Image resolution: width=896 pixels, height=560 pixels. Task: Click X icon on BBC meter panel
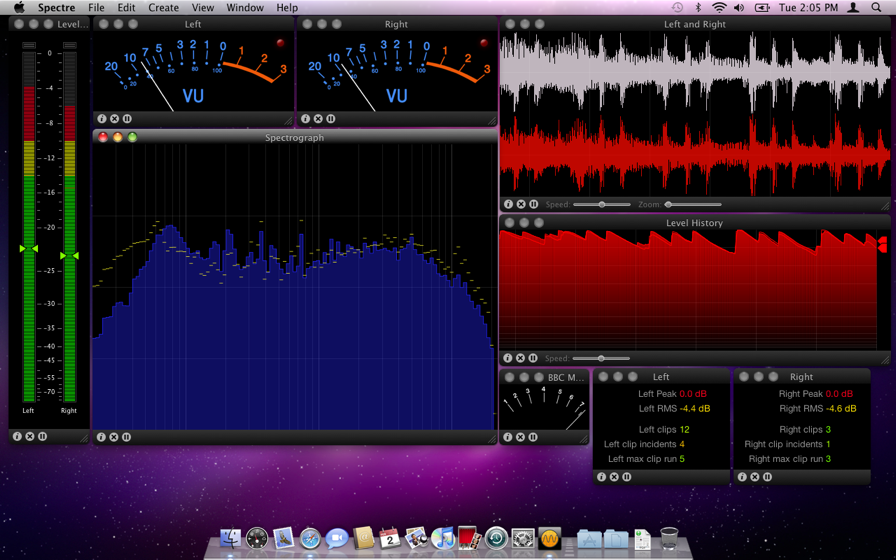point(520,437)
